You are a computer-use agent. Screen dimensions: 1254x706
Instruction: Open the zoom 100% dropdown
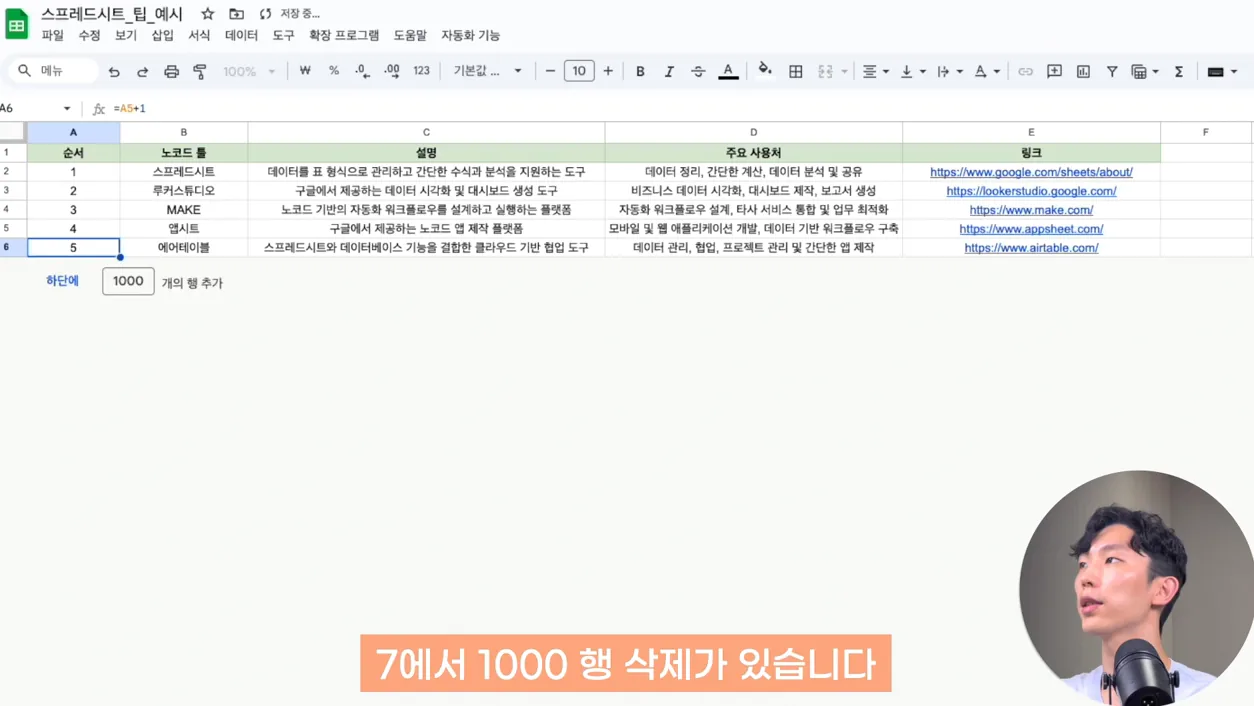click(x=248, y=72)
